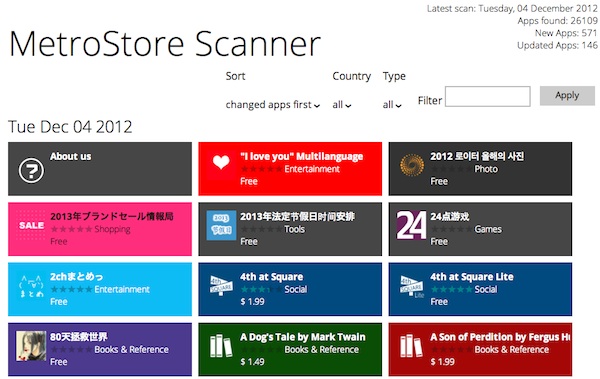Click the $ 1.49 price on A Dog's Tale
Screen dimensions: 600x379
252,362
